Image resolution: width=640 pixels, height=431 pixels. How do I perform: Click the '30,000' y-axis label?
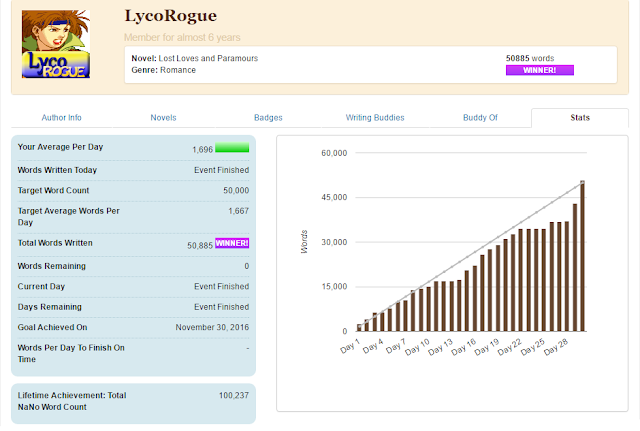click(334, 242)
